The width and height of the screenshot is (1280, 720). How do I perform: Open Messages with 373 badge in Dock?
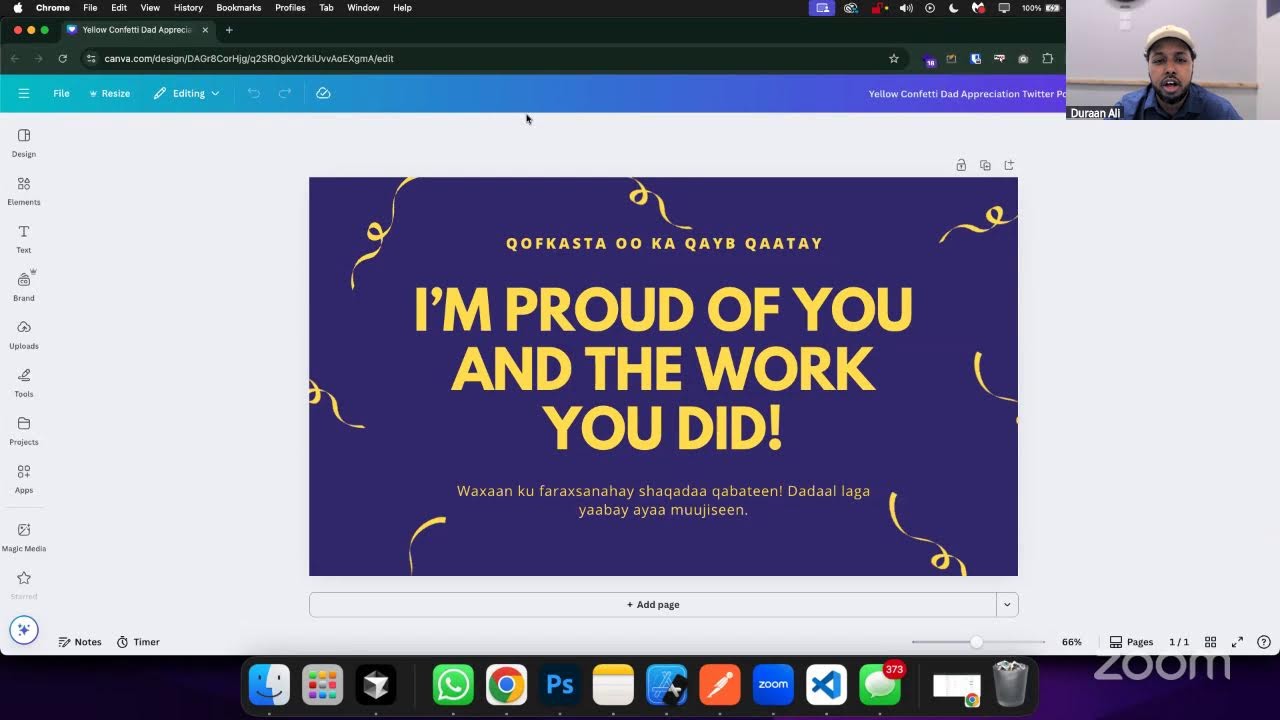click(880, 685)
